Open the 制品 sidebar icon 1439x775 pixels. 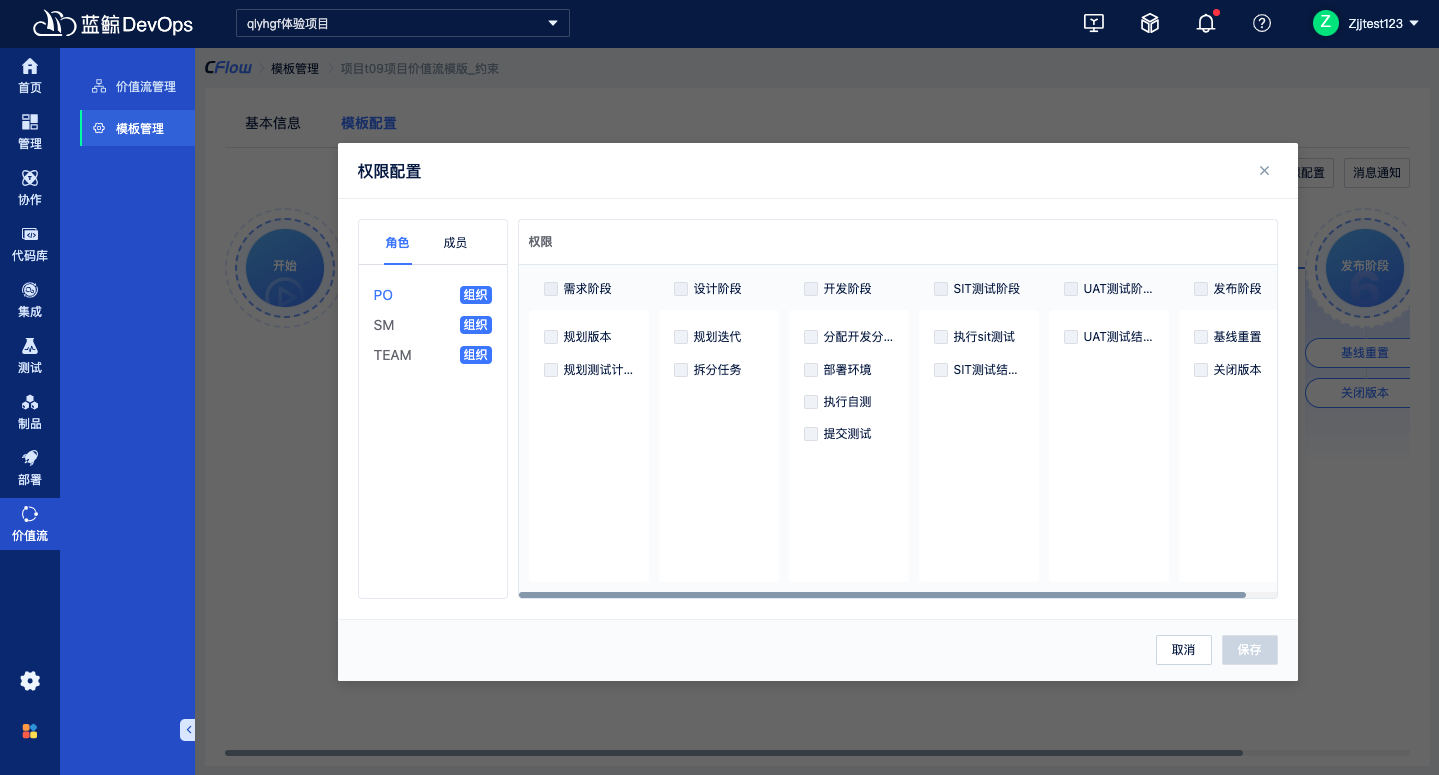coord(30,402)
